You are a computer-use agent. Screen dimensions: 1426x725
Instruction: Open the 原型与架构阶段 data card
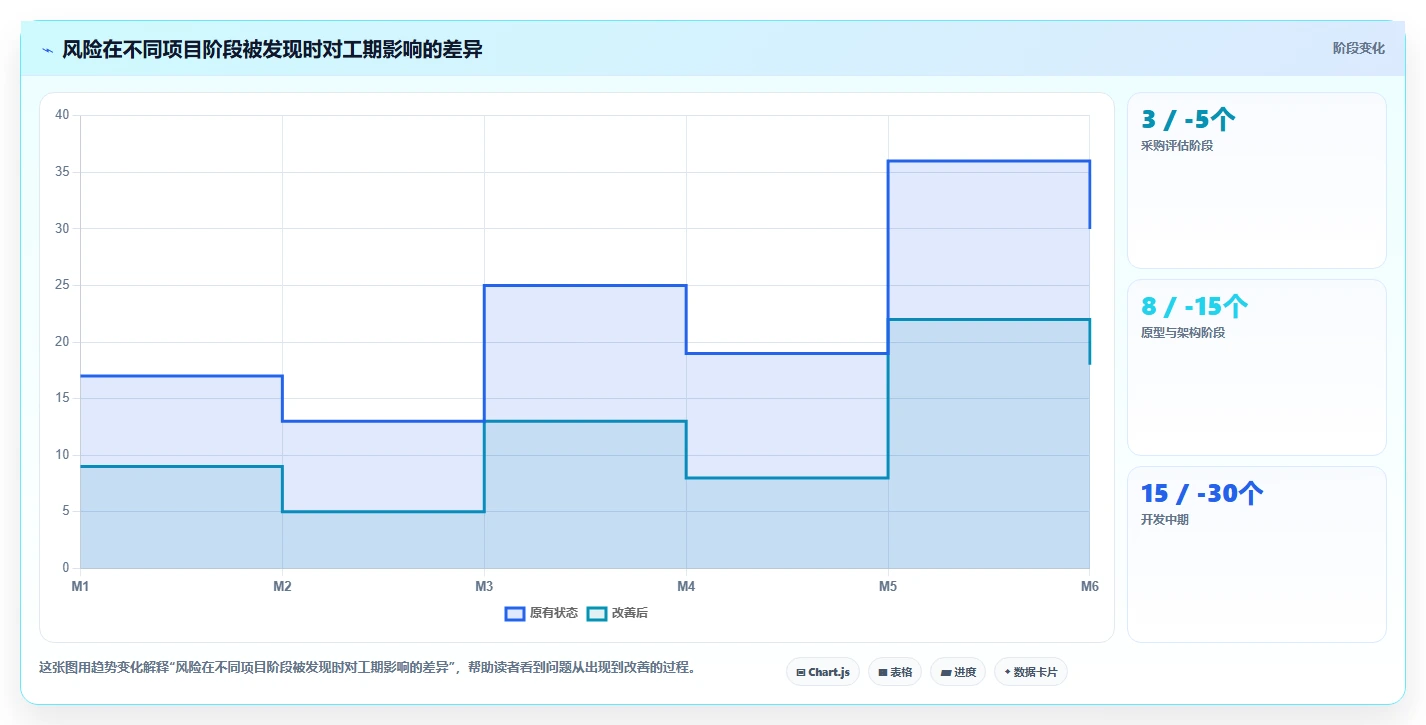coord(1257,367)
